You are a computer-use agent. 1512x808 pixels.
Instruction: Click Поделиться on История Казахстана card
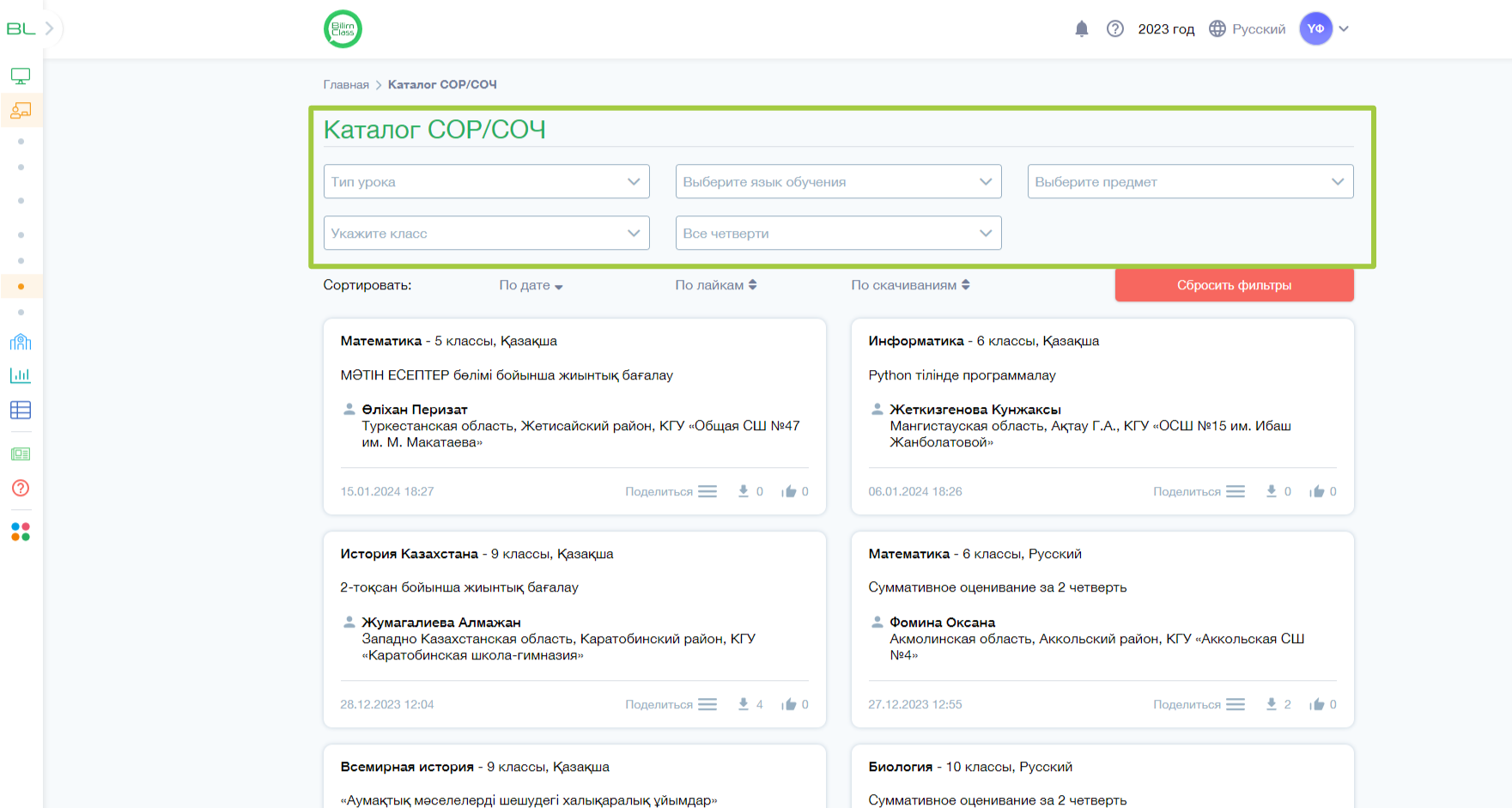659,705
